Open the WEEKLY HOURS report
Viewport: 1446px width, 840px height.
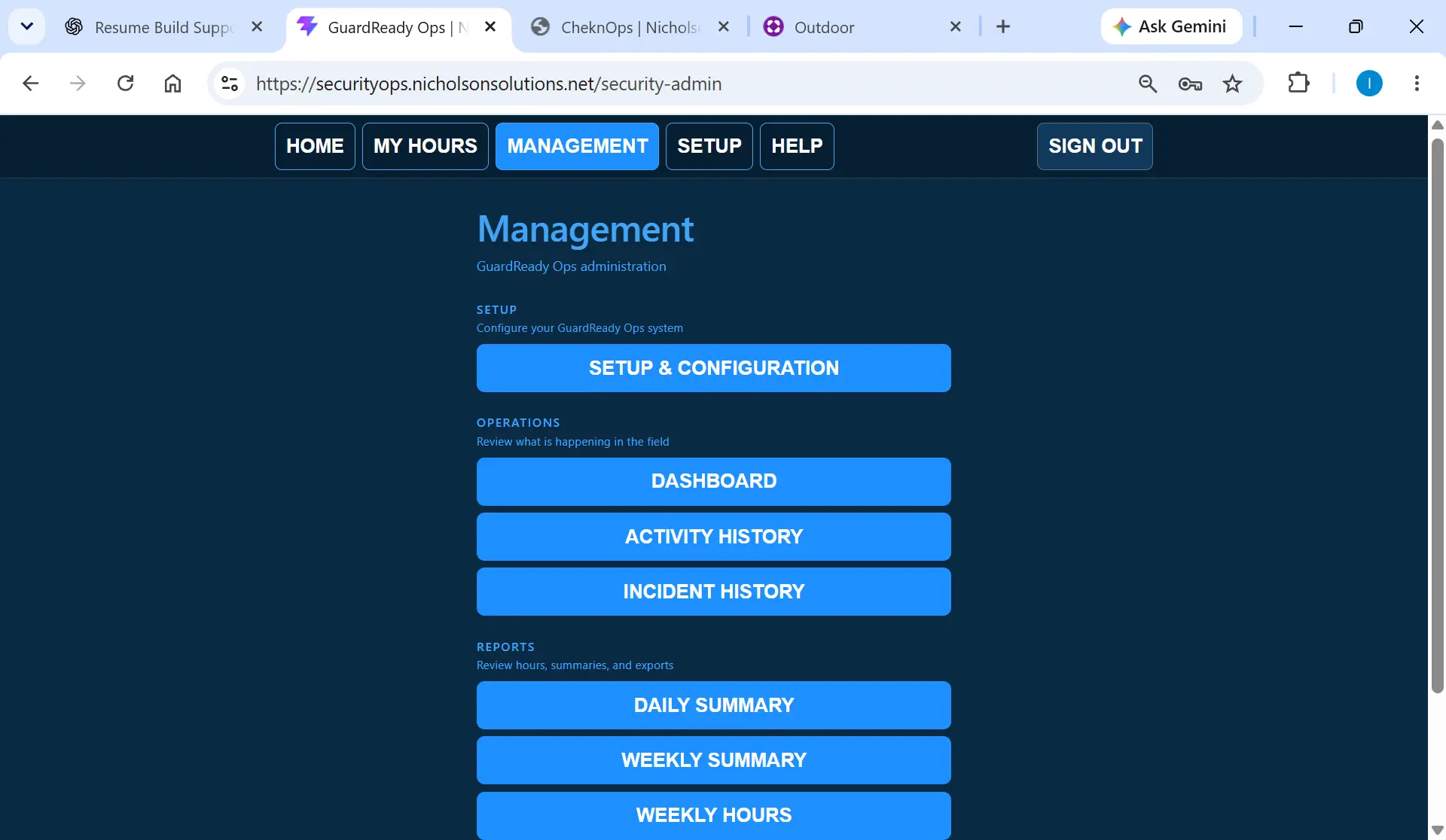click(x=714, y=815)
